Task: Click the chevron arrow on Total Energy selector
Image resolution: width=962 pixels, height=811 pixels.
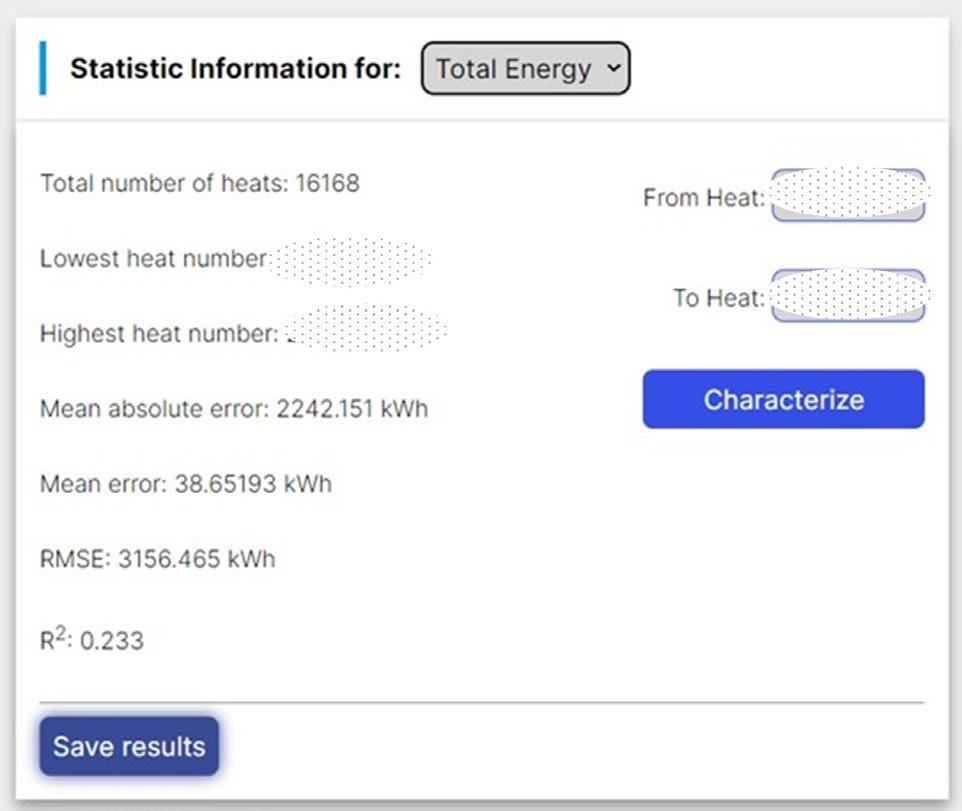Action: tap(613, 68)
